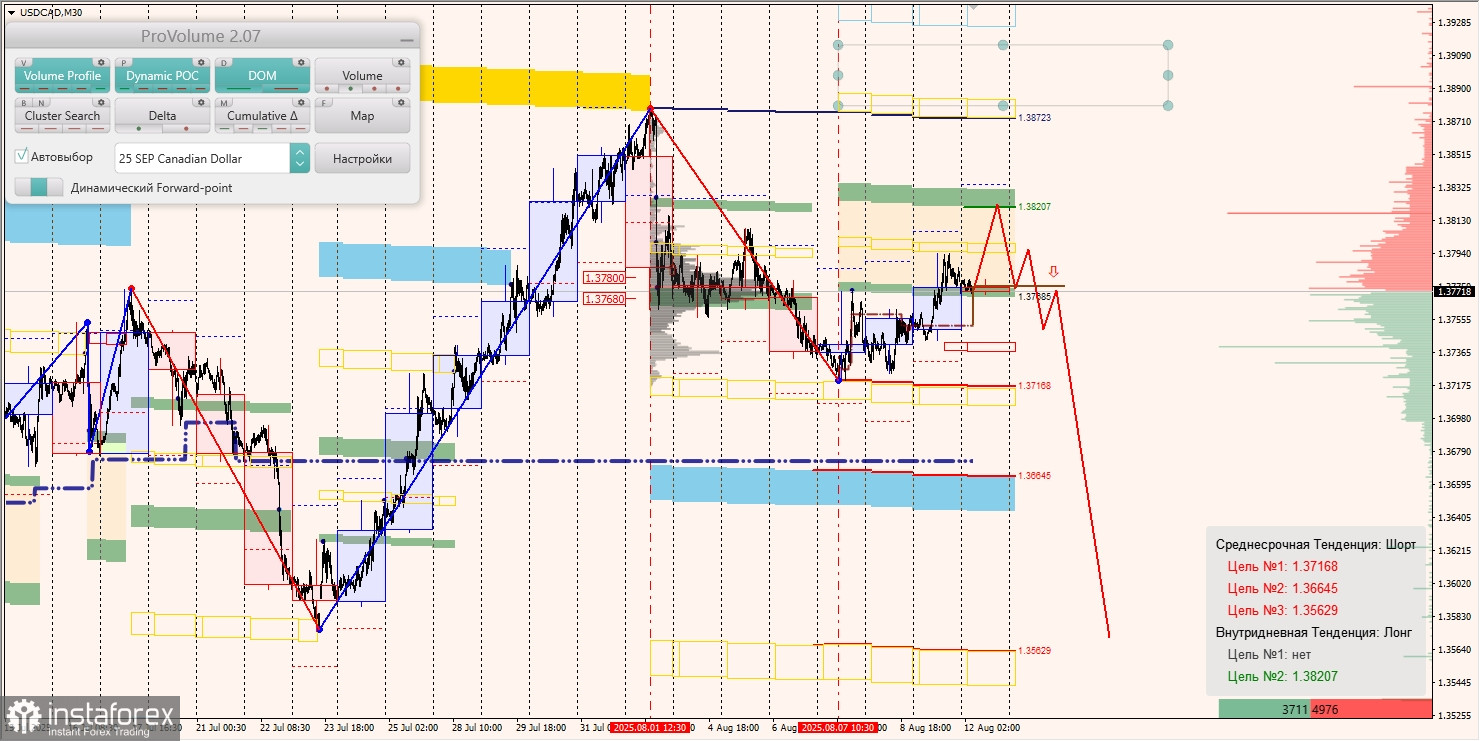Click the red 4976 volume bar
Viewport: 1480px width, 741px height.
pyautogui.click(x=1371, y=709)
